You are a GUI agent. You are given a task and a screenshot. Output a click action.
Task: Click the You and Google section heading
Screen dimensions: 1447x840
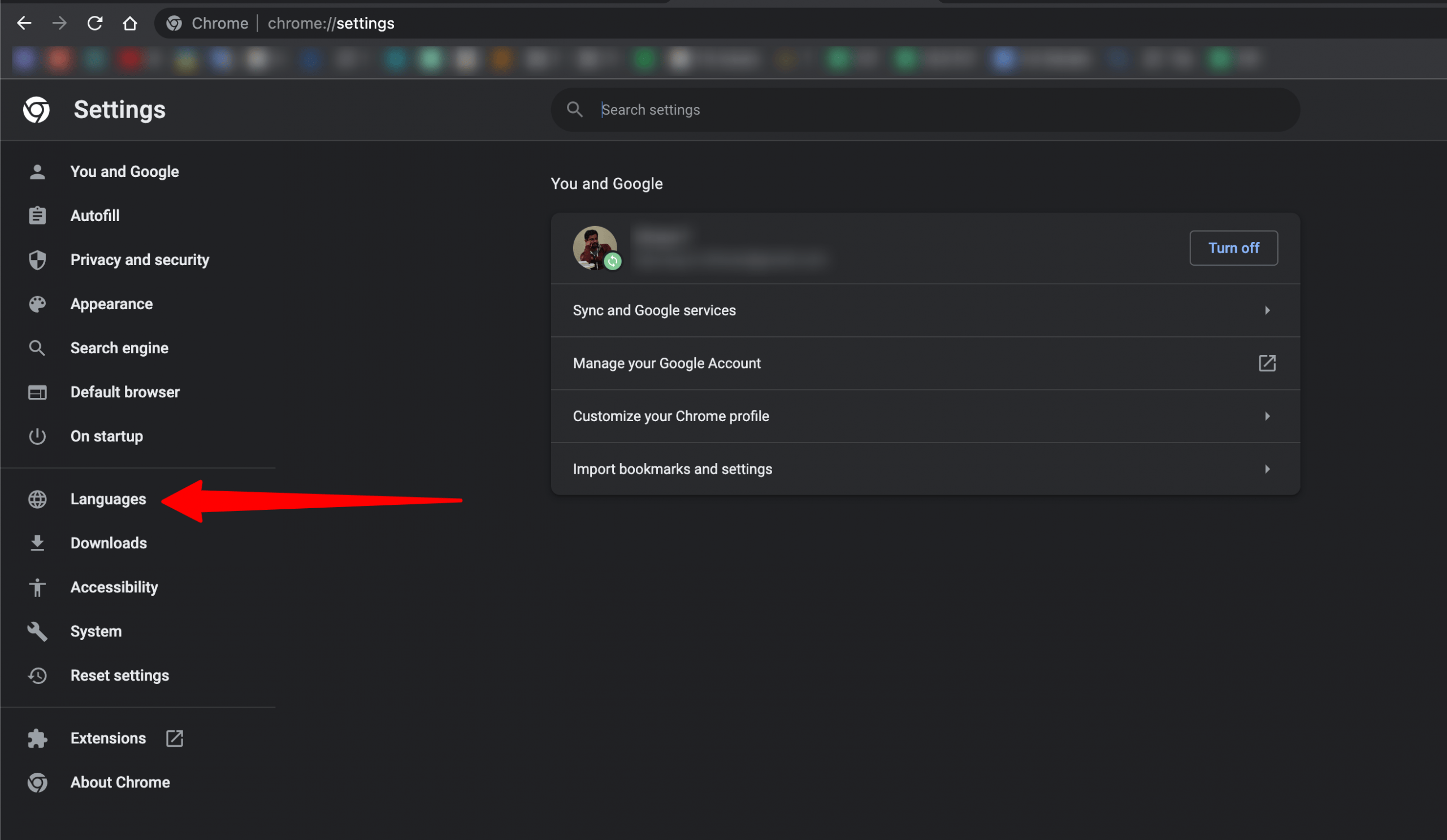pos(606,184)
